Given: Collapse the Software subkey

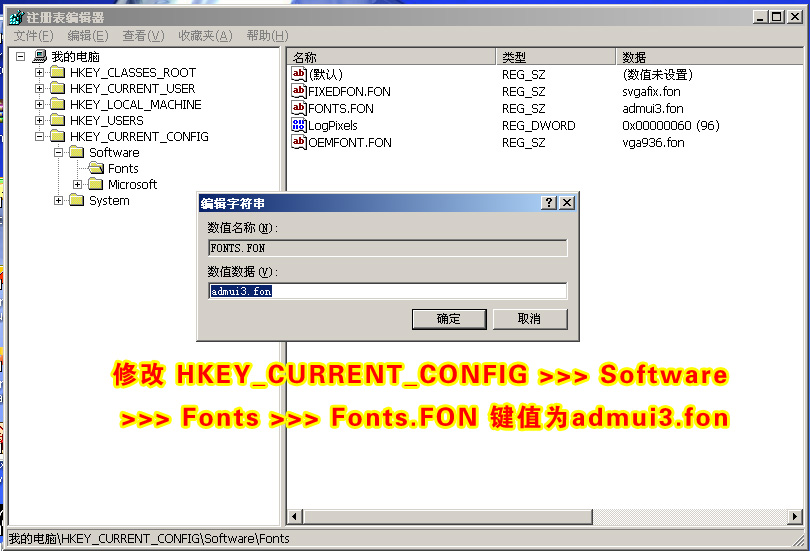Looking at the screenshot, I should tap(58, 152).
